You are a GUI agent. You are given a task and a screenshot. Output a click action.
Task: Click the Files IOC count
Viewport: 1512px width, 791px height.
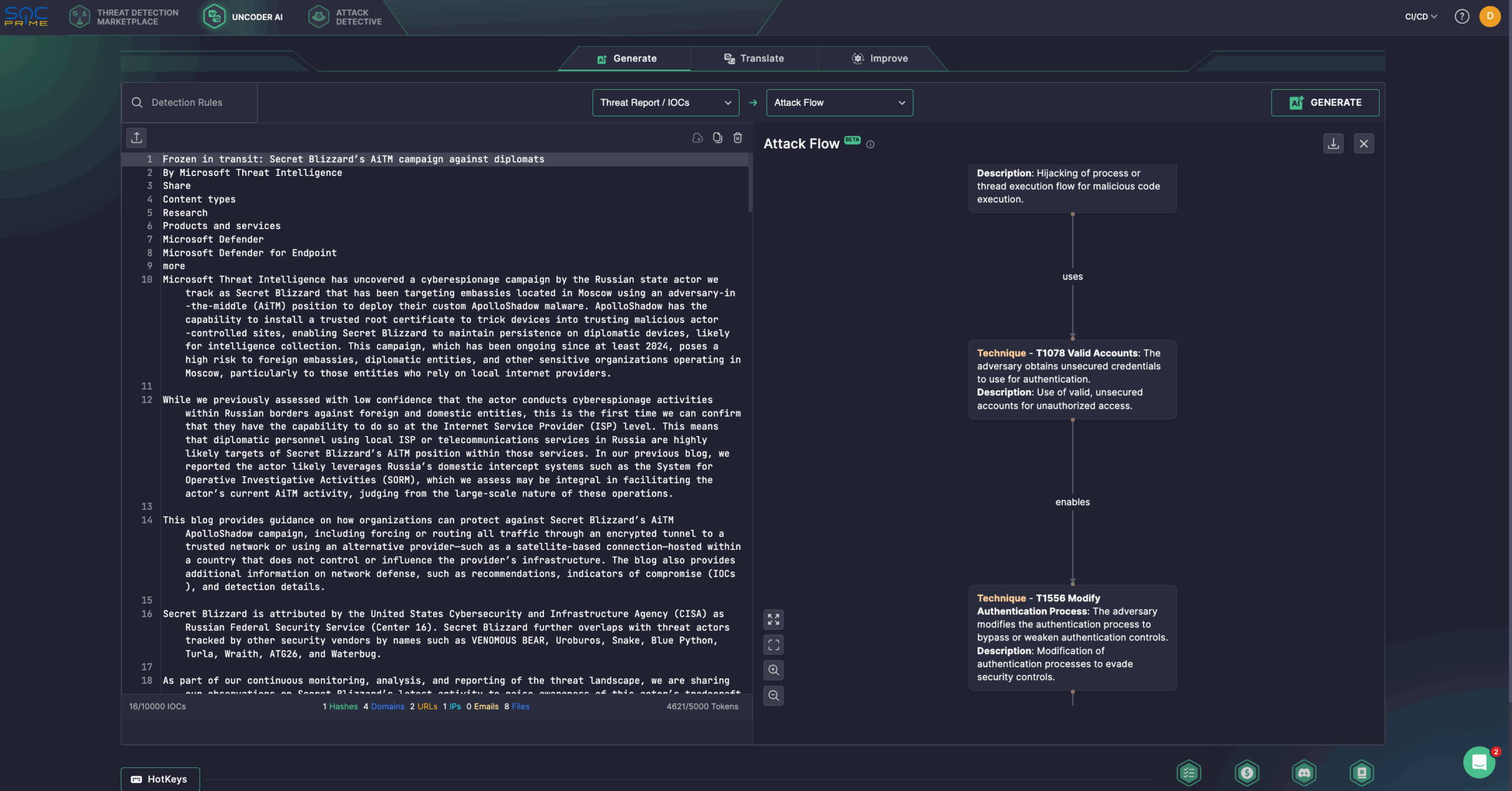tap(517, 707)
